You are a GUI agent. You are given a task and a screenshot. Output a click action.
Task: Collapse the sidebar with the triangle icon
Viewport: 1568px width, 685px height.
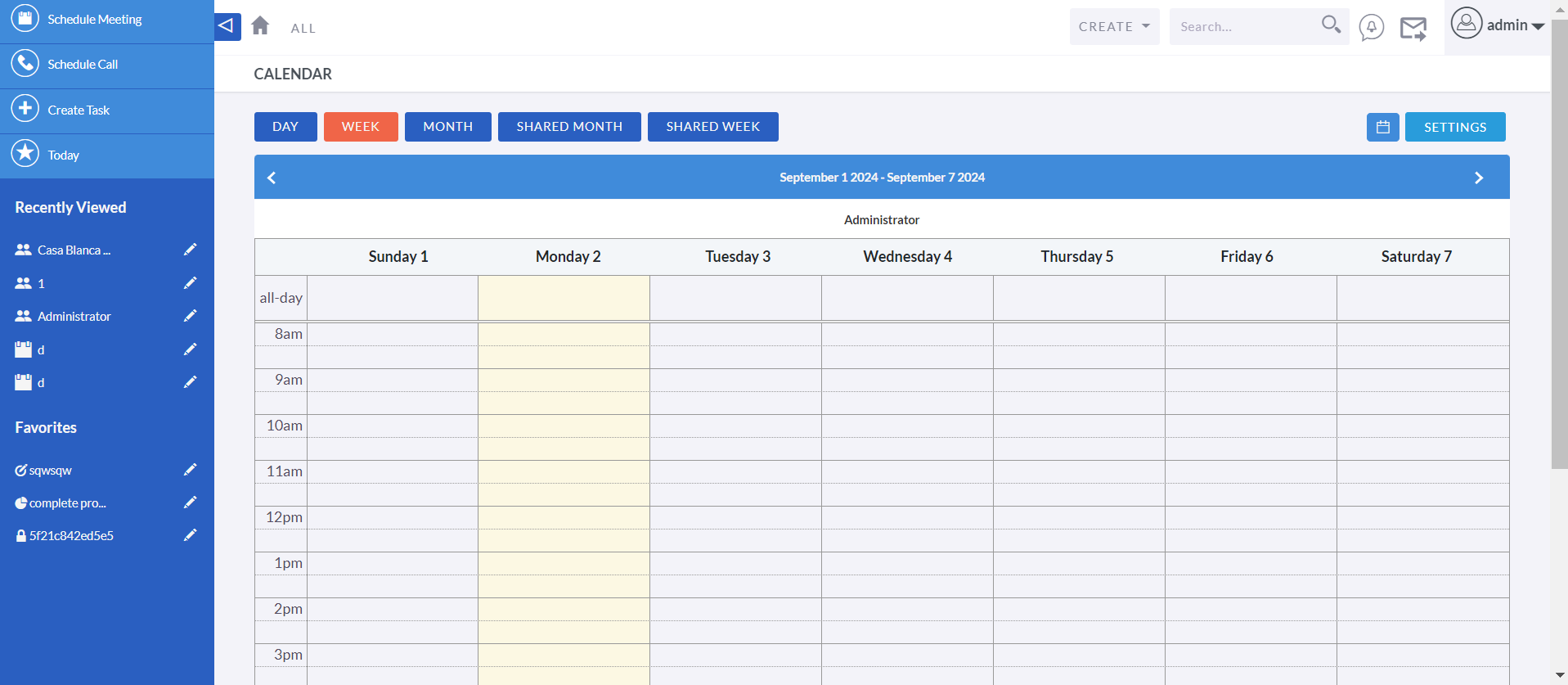coord(227,26)
